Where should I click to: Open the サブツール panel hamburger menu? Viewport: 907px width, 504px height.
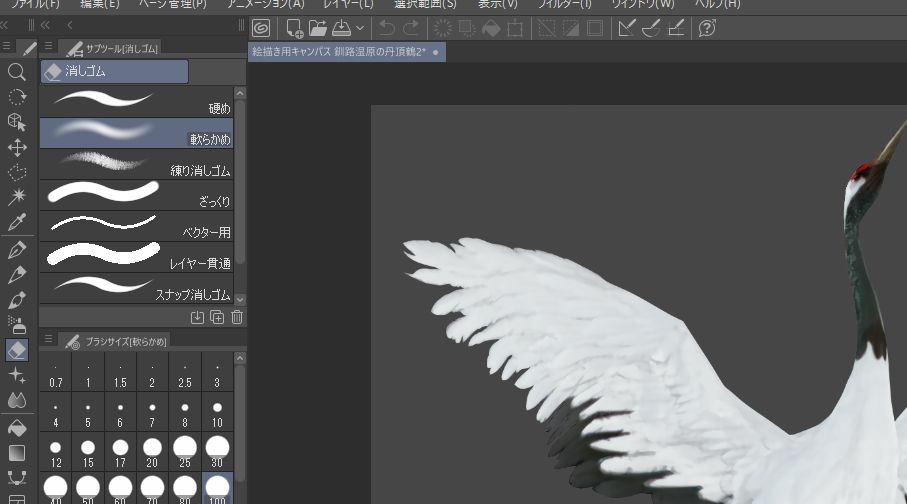[49, 46]
